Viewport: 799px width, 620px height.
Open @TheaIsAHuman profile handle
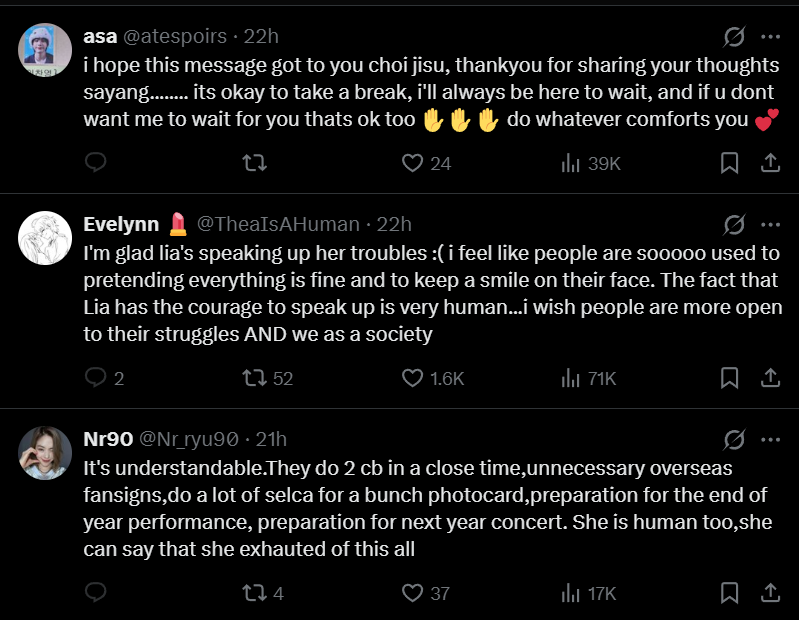point(278,224)
